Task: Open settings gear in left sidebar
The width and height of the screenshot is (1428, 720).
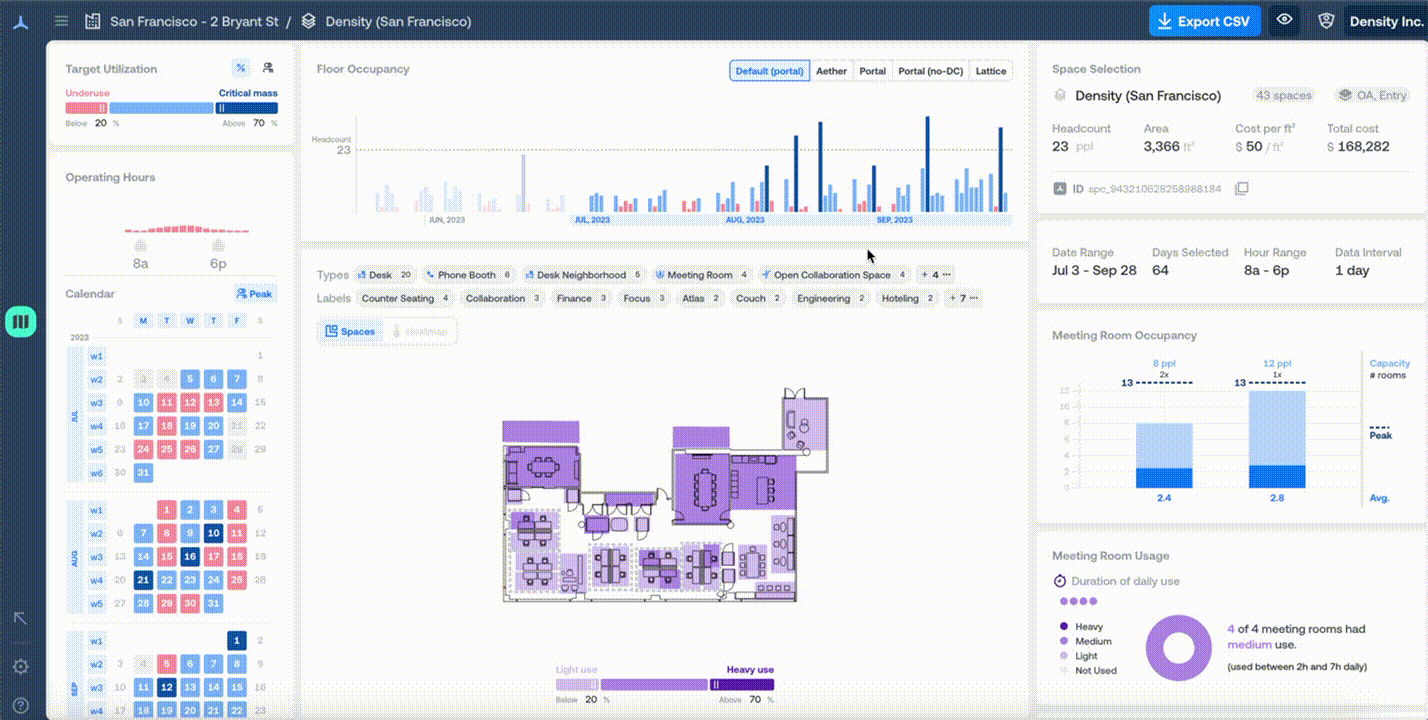Action: pos(20,667)
